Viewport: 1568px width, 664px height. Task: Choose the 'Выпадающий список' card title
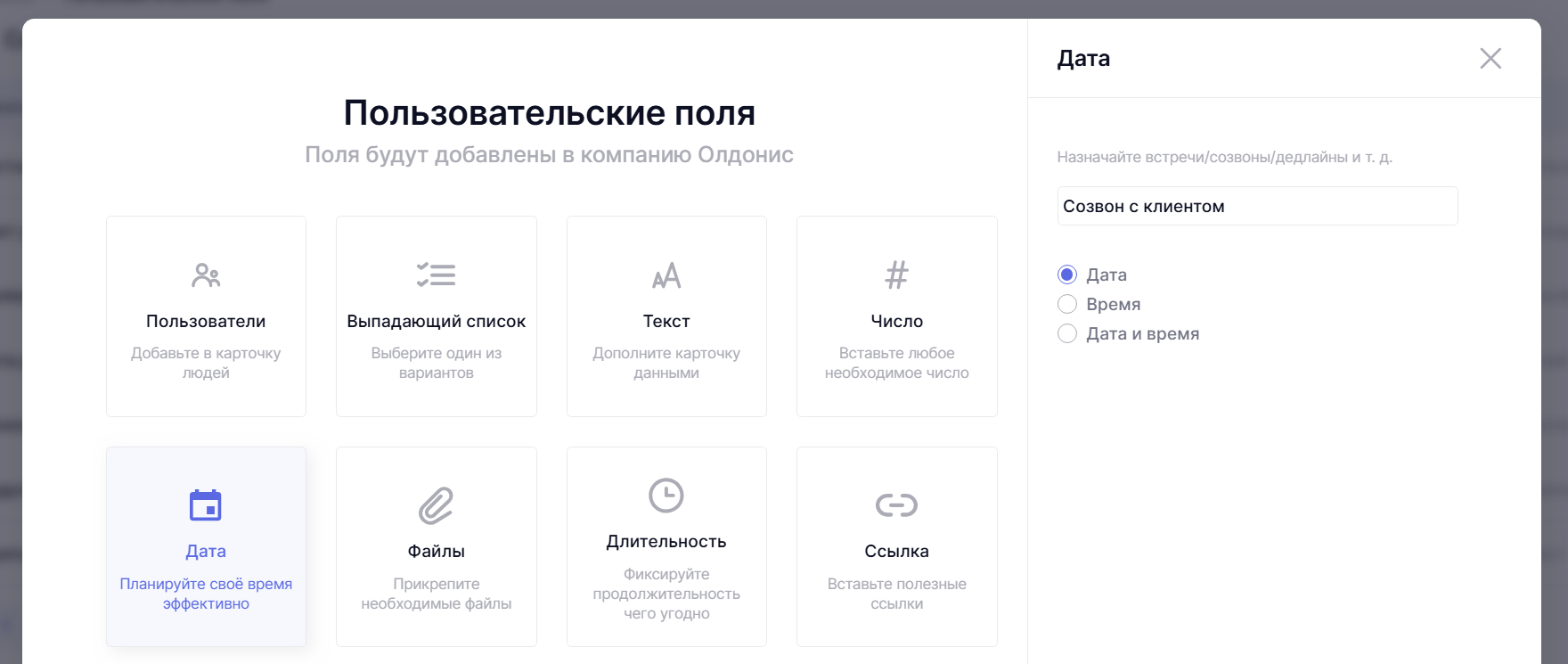click(436, 321)
